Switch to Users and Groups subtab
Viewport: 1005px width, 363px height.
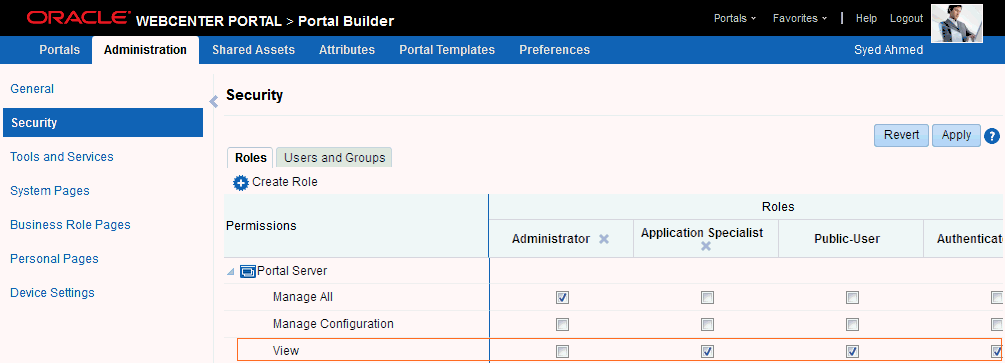(x=335, y=158)
